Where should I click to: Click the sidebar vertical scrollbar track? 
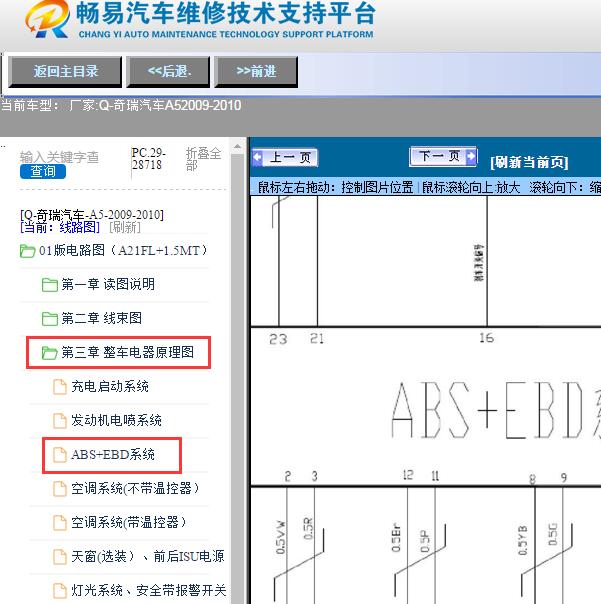point(237,378)
